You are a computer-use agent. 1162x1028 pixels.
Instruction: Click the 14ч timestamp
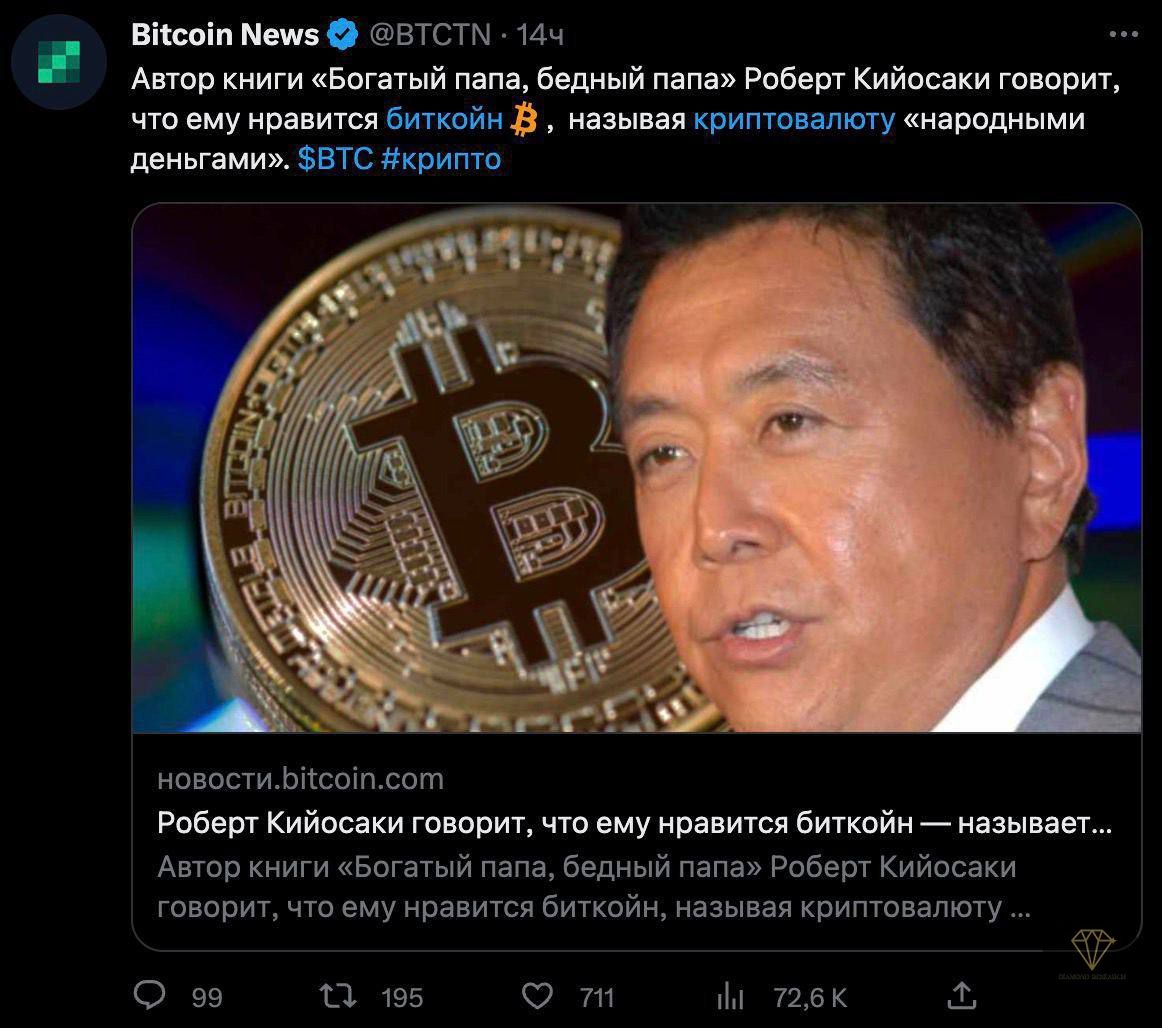click(540, 35)
